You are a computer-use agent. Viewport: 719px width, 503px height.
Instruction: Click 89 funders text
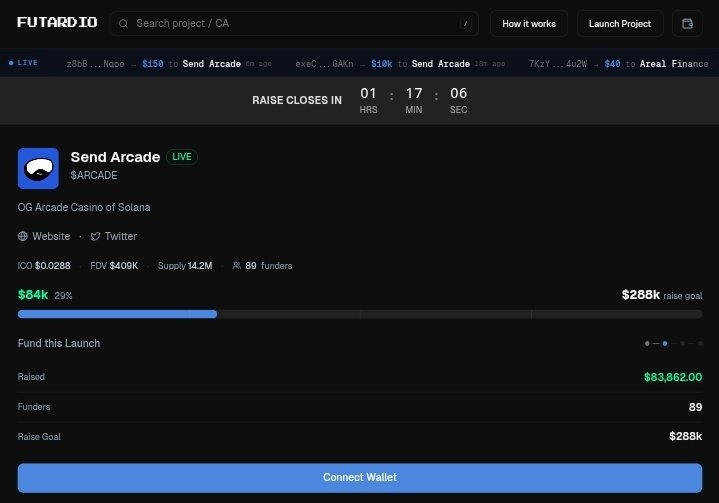(x=269, y=265)
